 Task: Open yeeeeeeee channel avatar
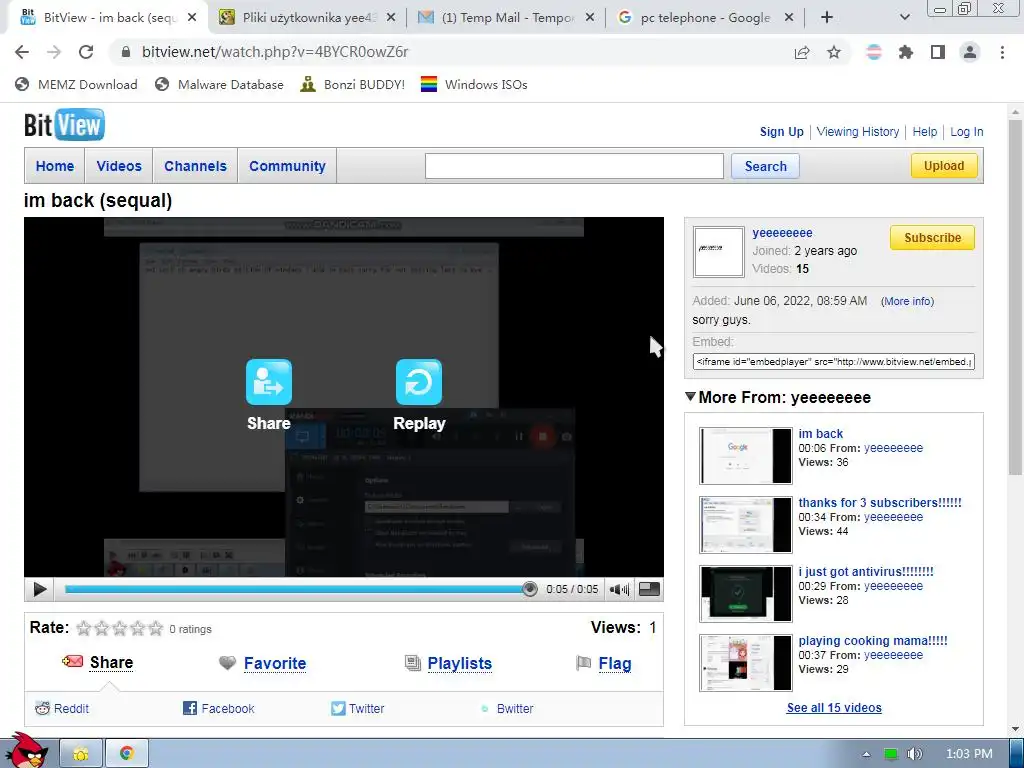click(x=718, y=251)
